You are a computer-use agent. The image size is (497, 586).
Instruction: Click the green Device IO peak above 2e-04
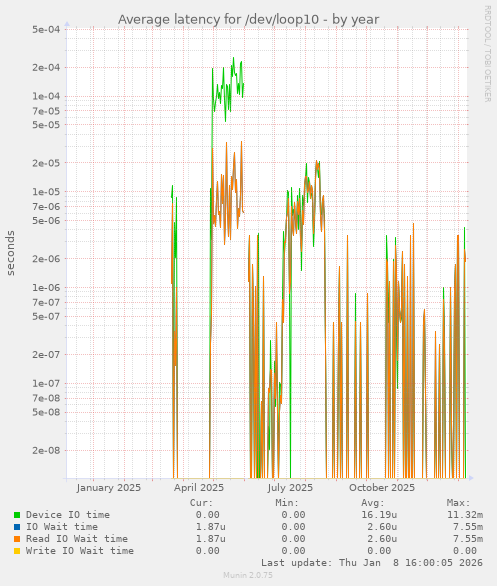234,59
